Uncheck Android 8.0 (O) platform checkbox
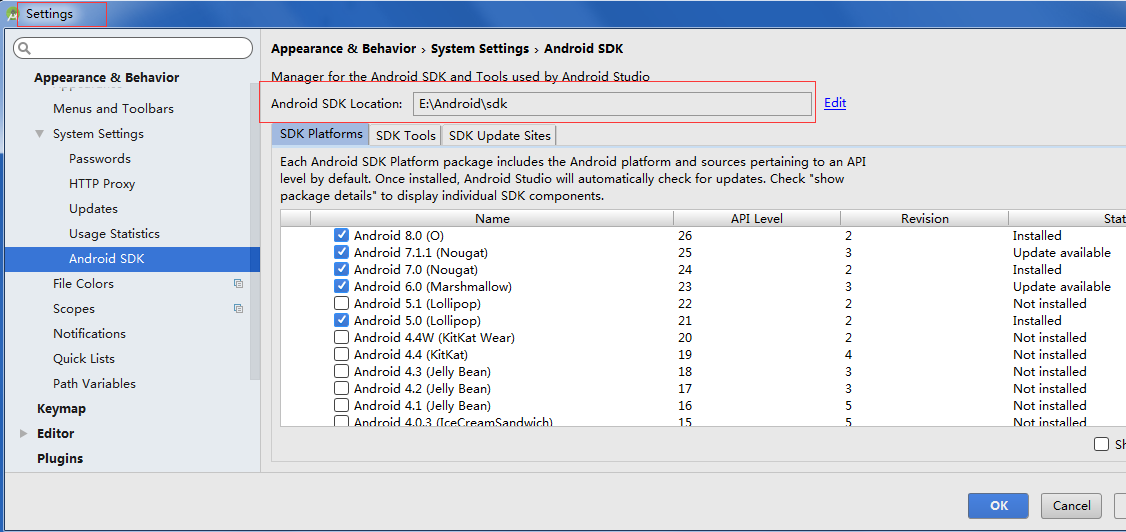The image size is (1126, 532). (342, 235)
